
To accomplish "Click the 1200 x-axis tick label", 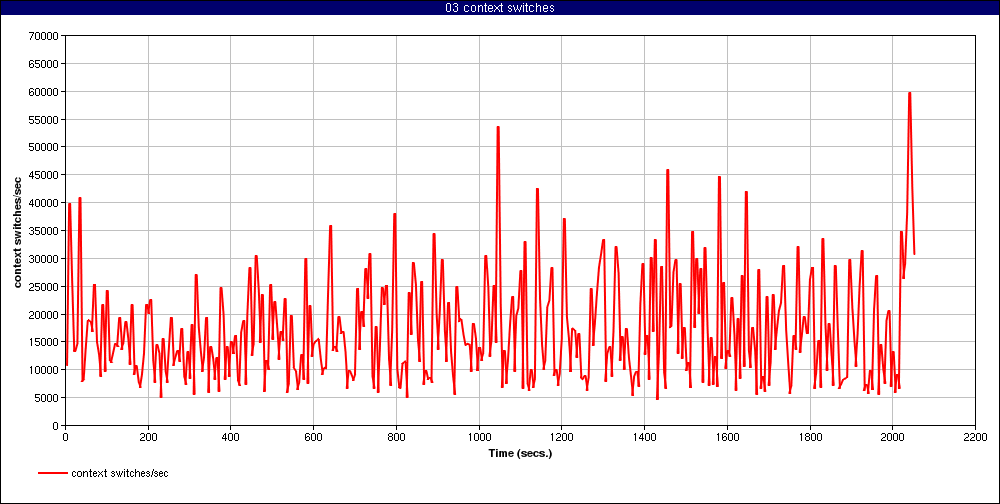I will [x=561, y=437].
